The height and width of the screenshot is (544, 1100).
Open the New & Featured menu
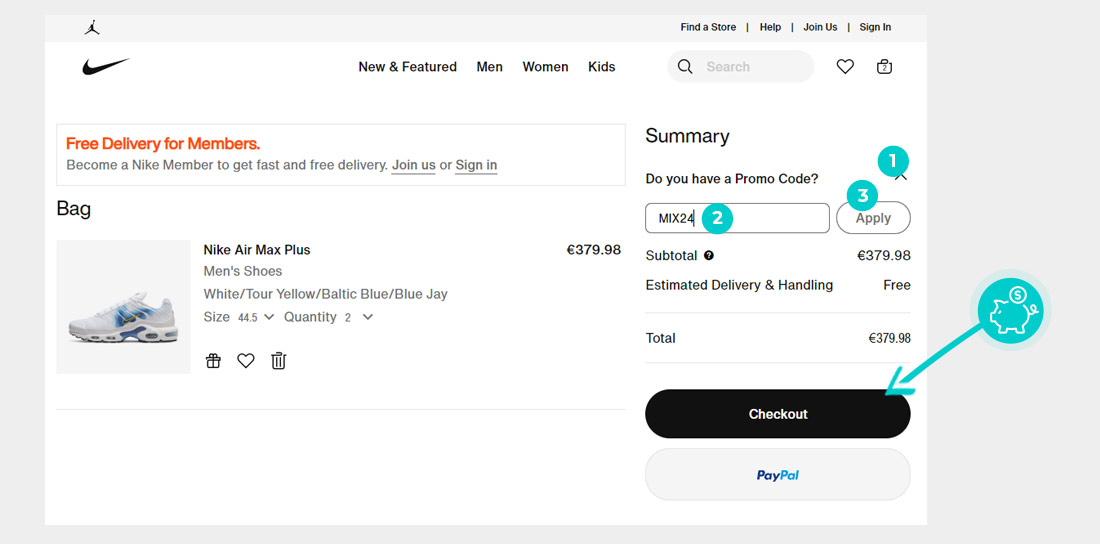coord(408,67)
